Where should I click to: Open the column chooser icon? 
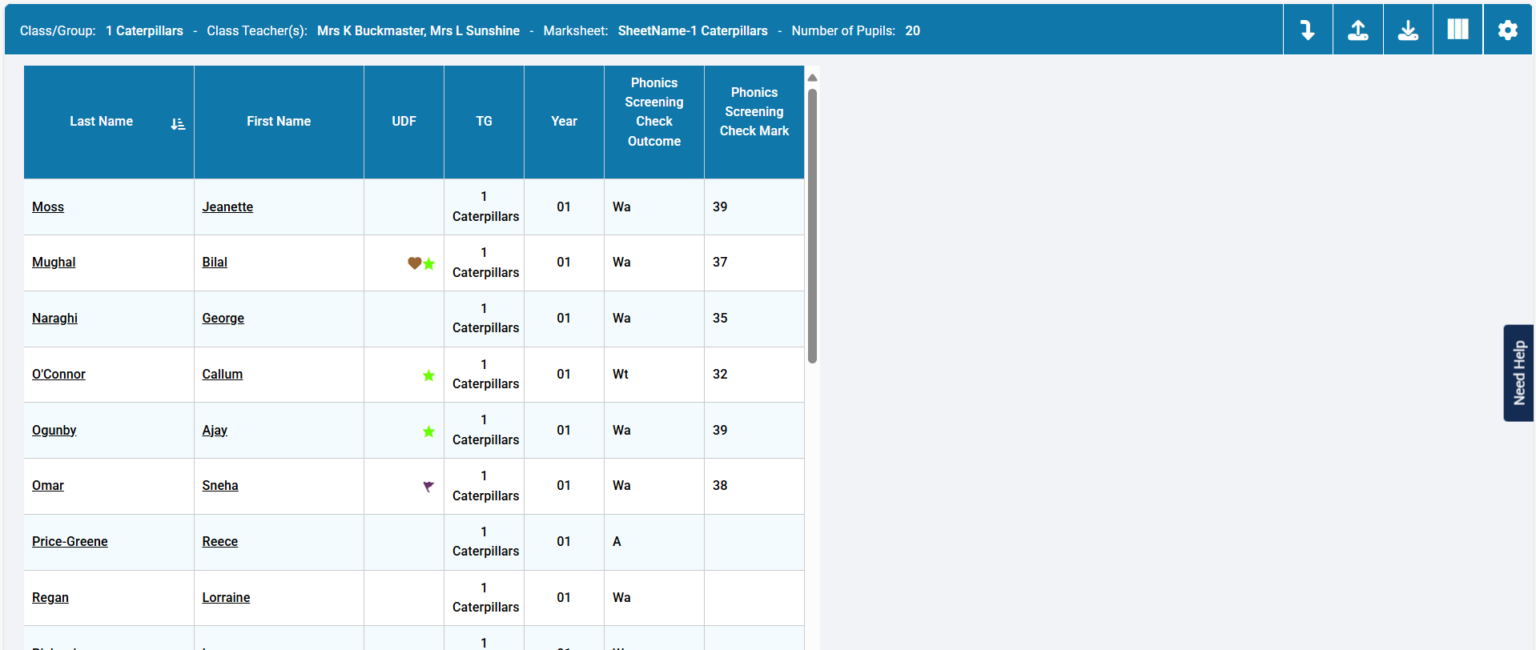point(1458,30)
